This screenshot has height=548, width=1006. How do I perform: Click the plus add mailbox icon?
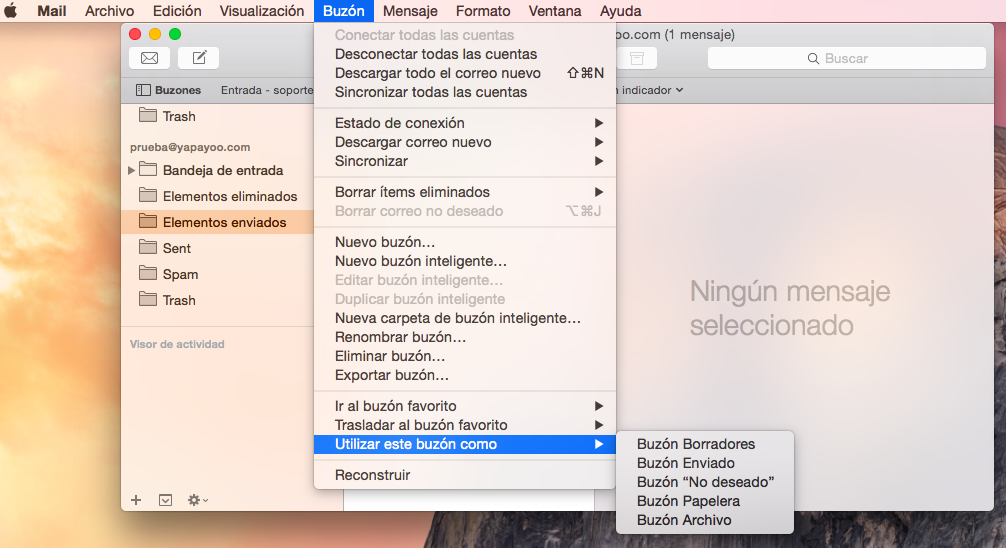click(136, 500)
